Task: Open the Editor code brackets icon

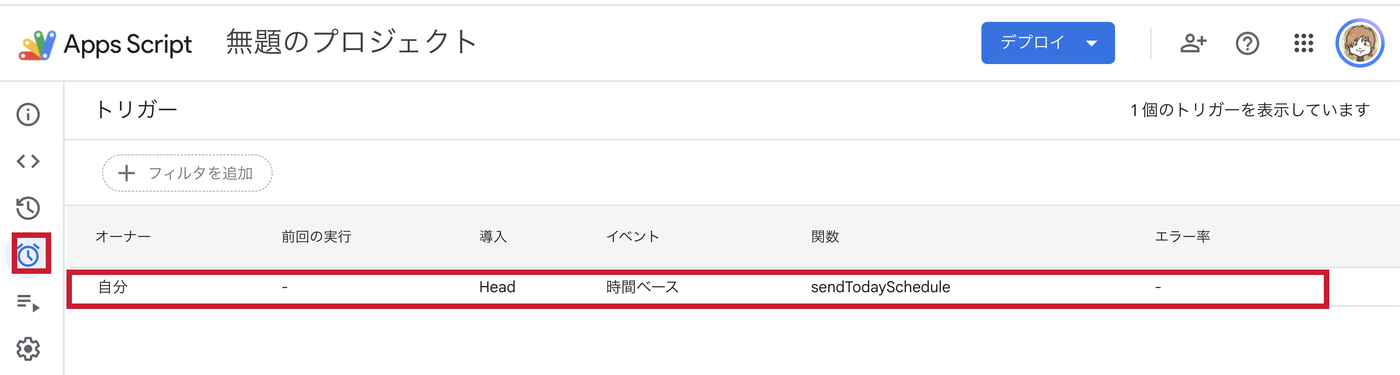Action: (28, 161)
